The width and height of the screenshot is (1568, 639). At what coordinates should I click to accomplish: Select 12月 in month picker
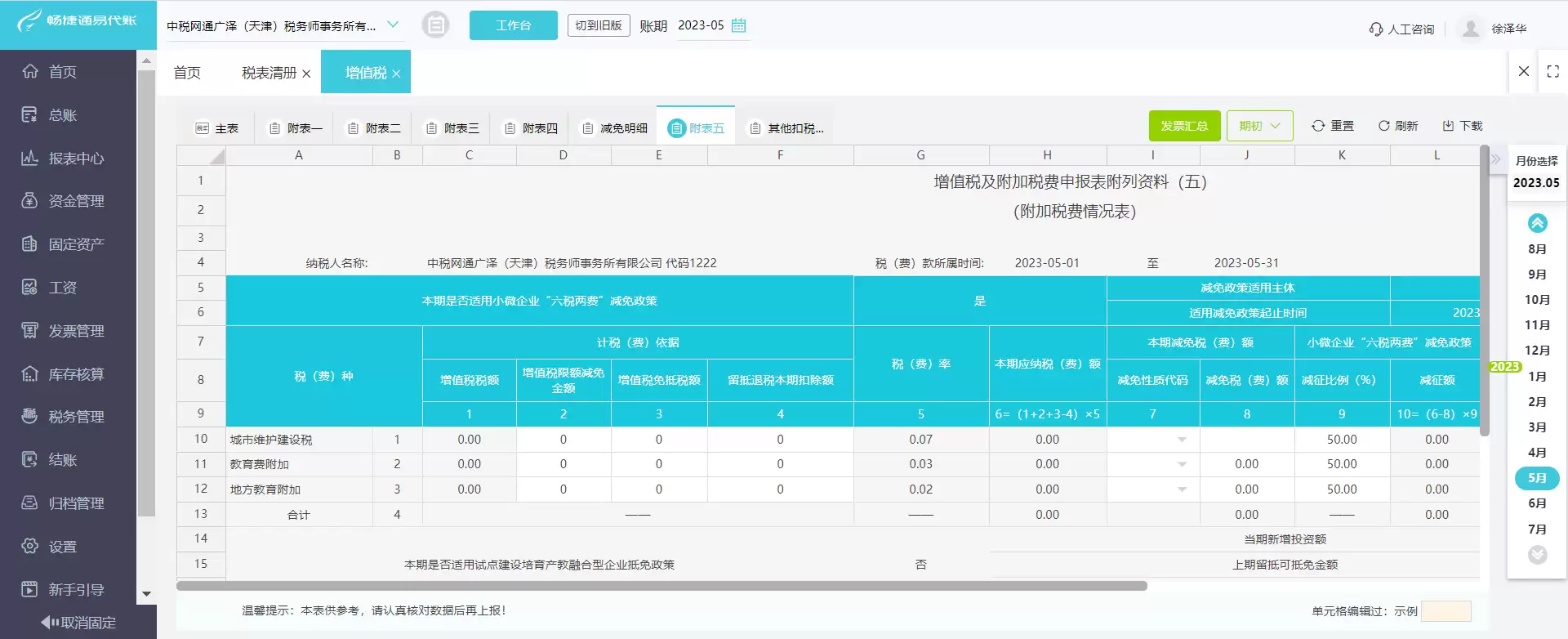[1537, 351]
